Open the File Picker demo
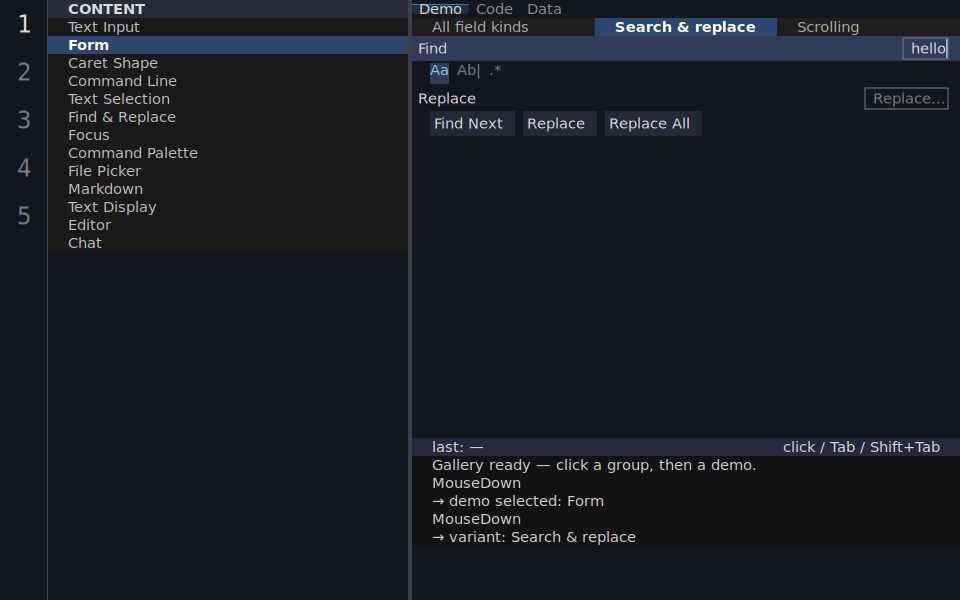Screen dimensions: 960x600 tap(228, 171)
